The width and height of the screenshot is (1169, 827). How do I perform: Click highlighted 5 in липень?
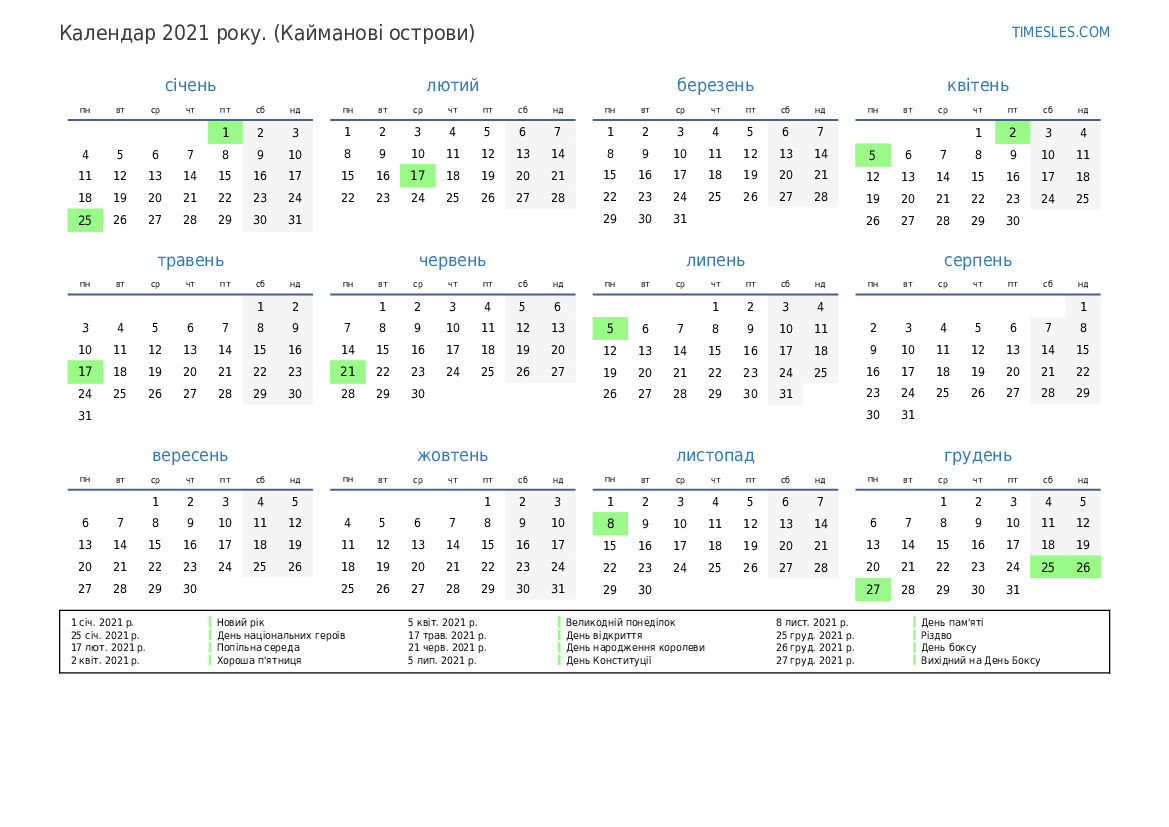tap(610, 328)
